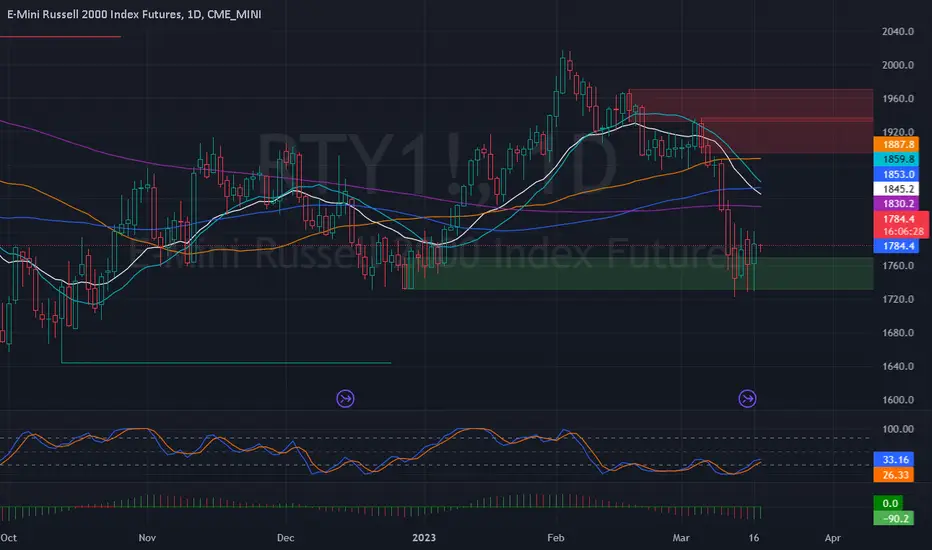Click the 1640.0 price axis tick

898,366
